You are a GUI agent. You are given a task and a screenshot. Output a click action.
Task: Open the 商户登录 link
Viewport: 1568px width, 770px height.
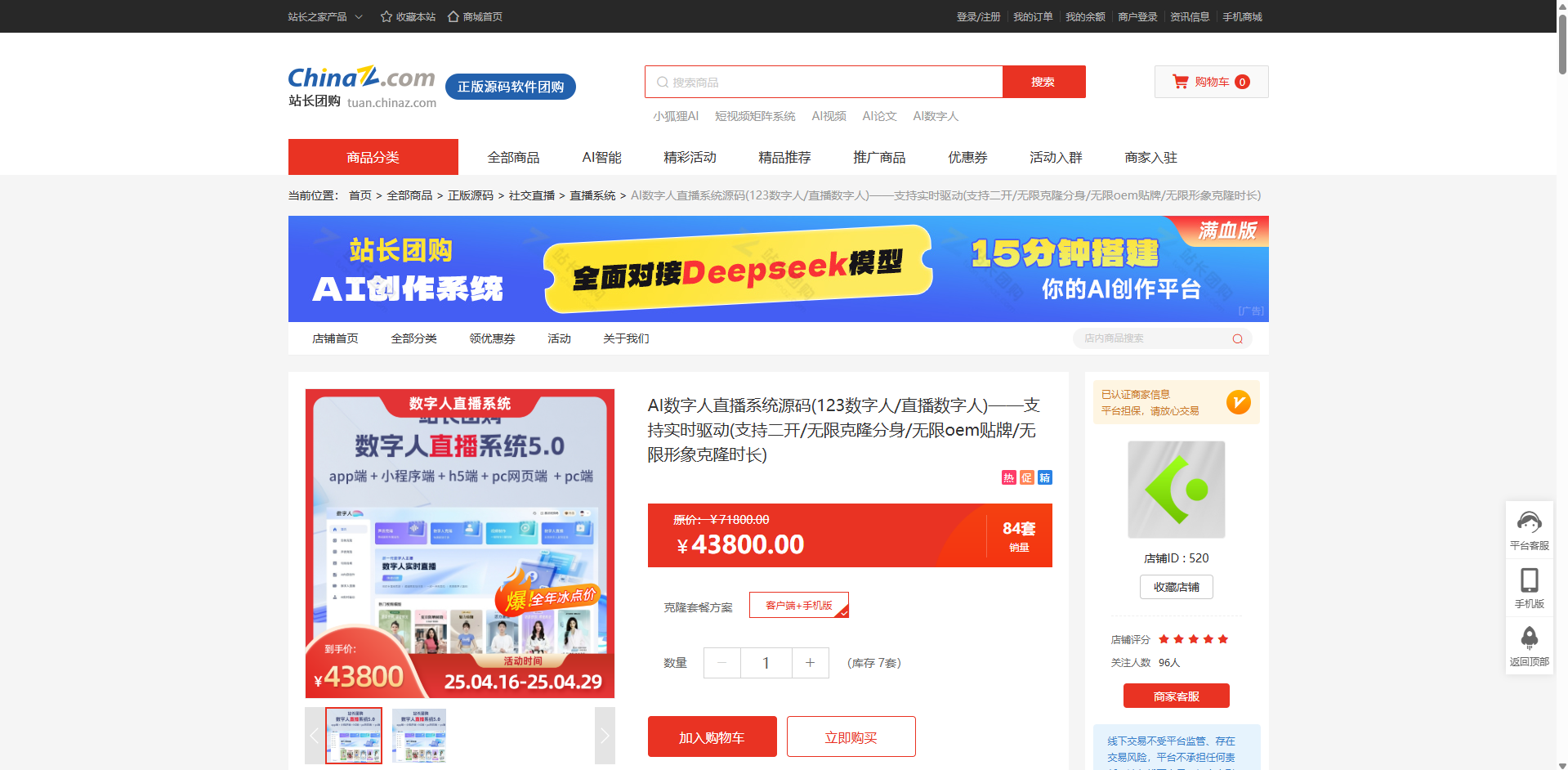coord(1138,16)
